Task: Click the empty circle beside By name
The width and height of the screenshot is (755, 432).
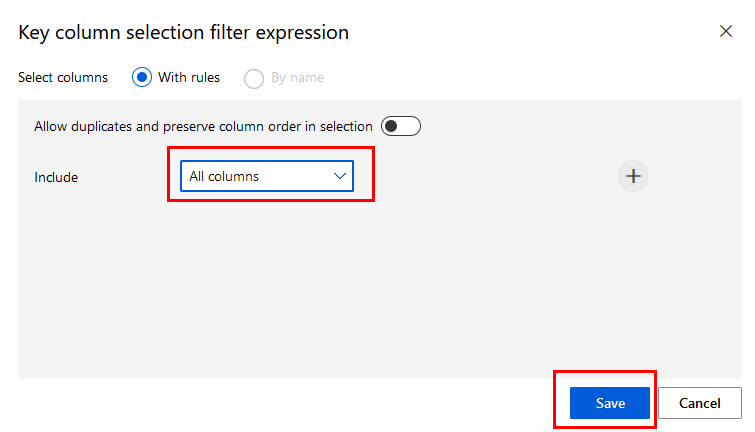Action: point(254,77)
